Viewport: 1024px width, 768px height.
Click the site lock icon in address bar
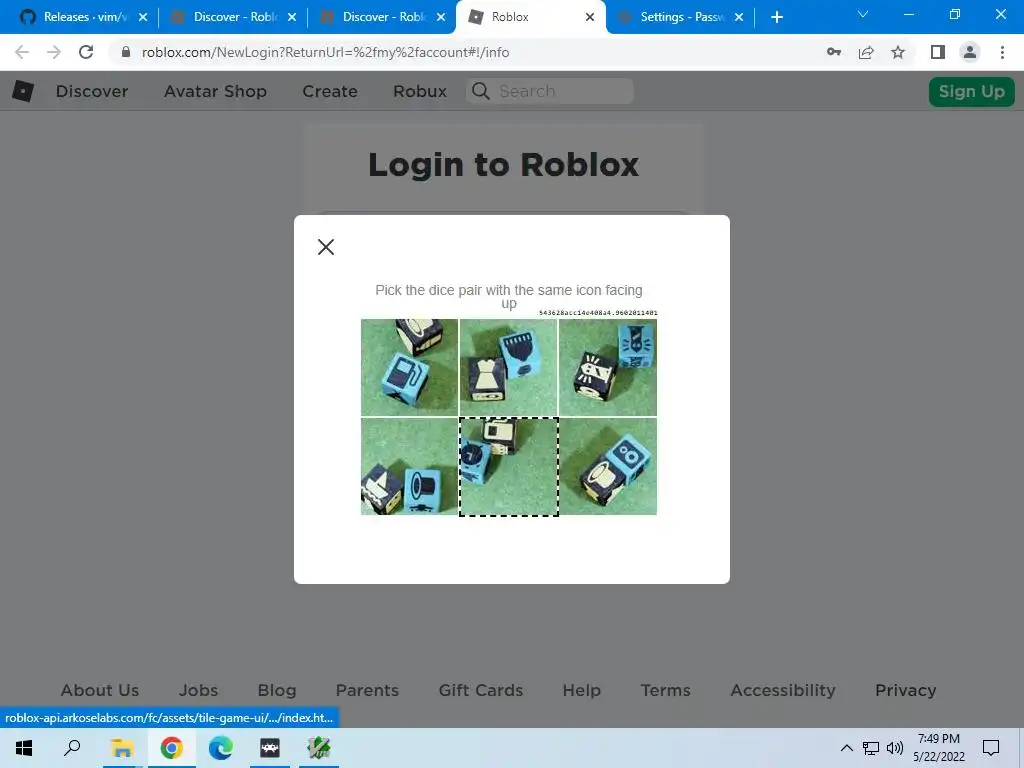(x=126, y=52)
